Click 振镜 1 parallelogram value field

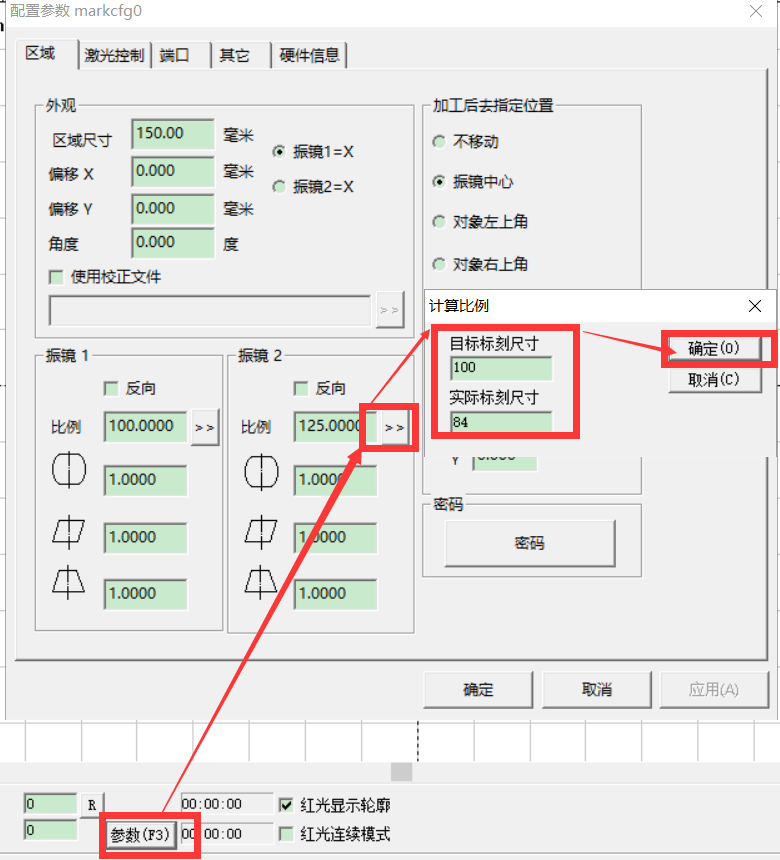click(145, 538)
